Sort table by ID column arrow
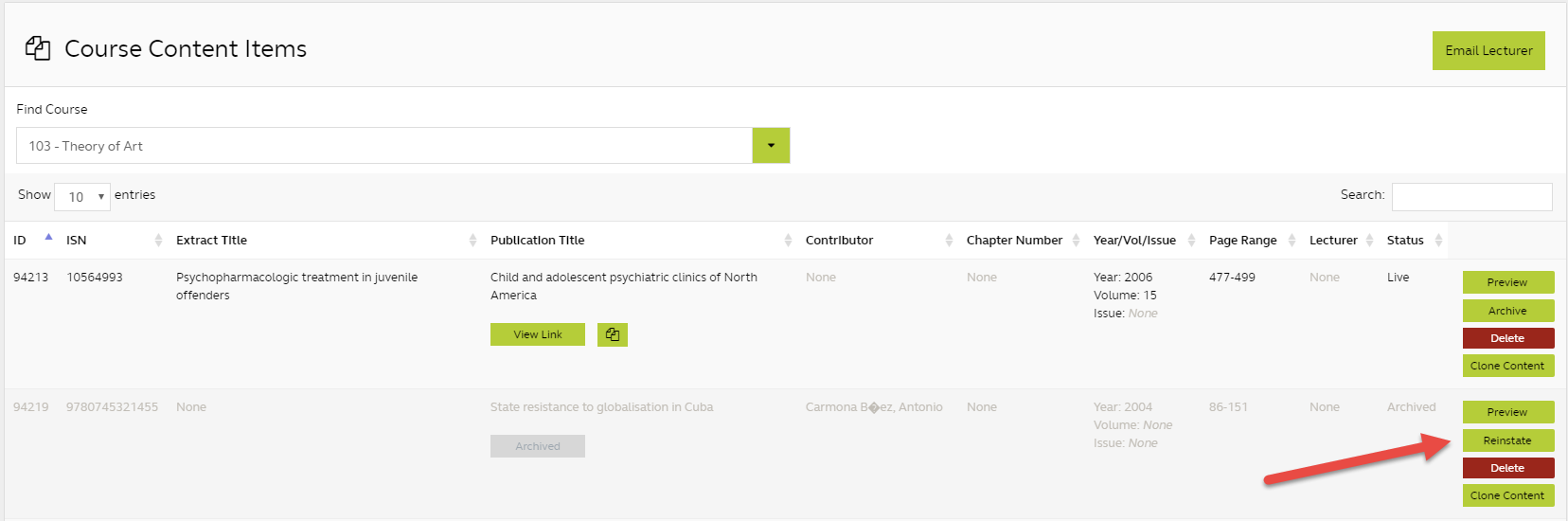The height and width of the screenshot is (521, 1568). coord(48,239)
